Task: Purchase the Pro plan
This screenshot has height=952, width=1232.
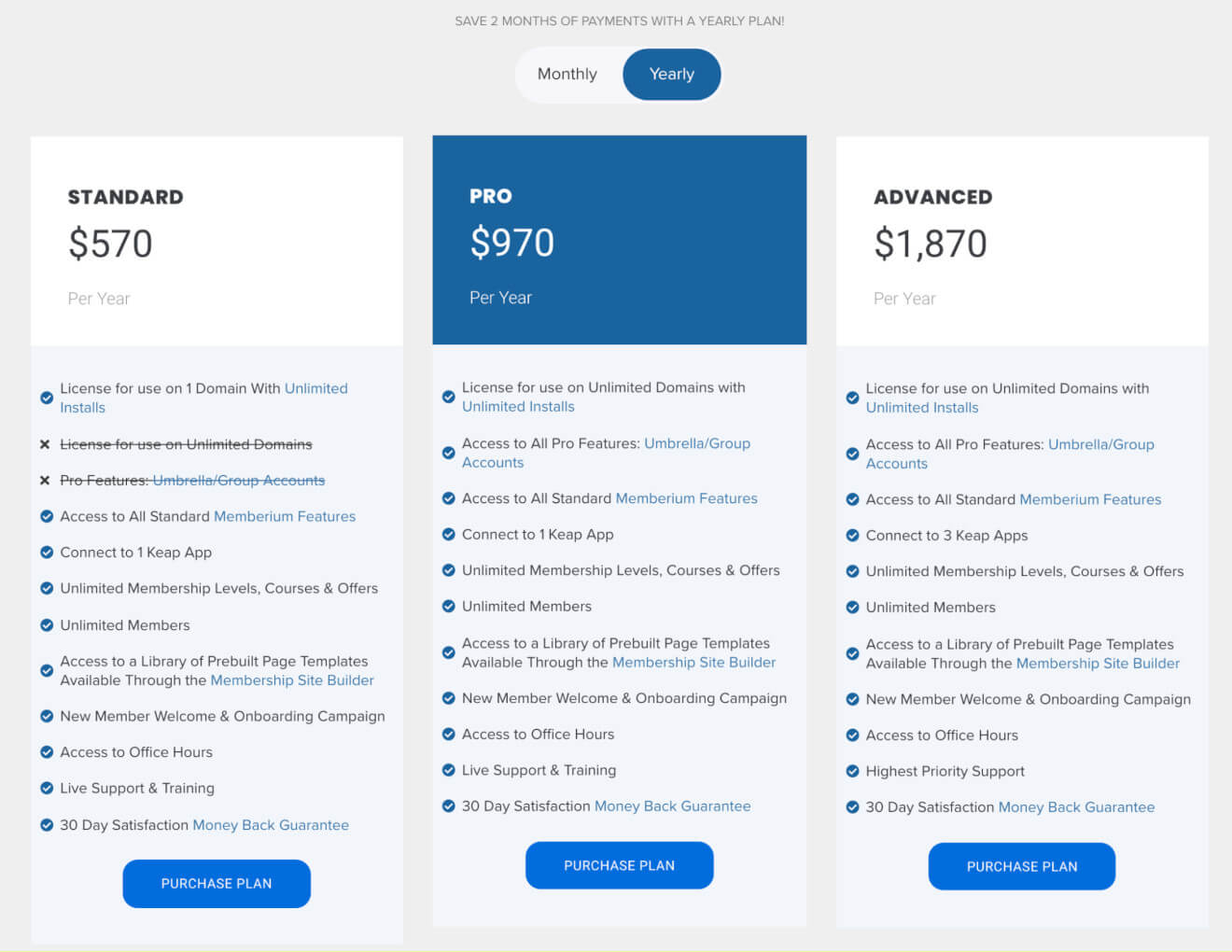Action: tap(620, 865)
